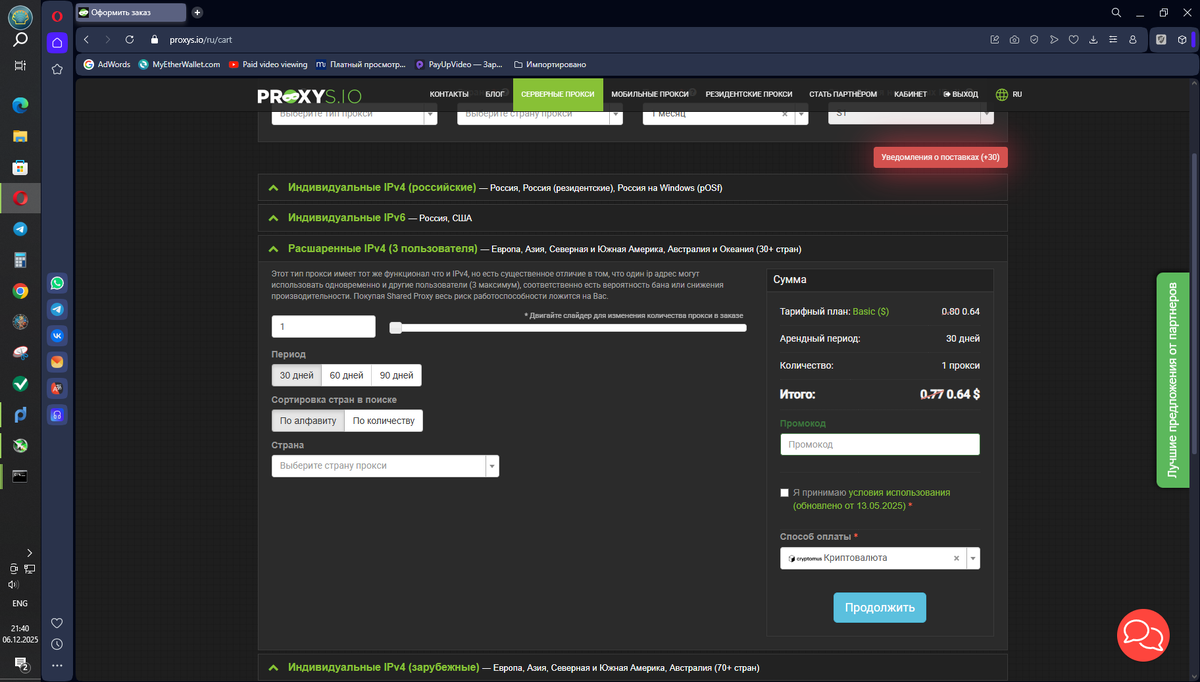Open history clock icon in Opera sidebar

(x=57, y=644)
